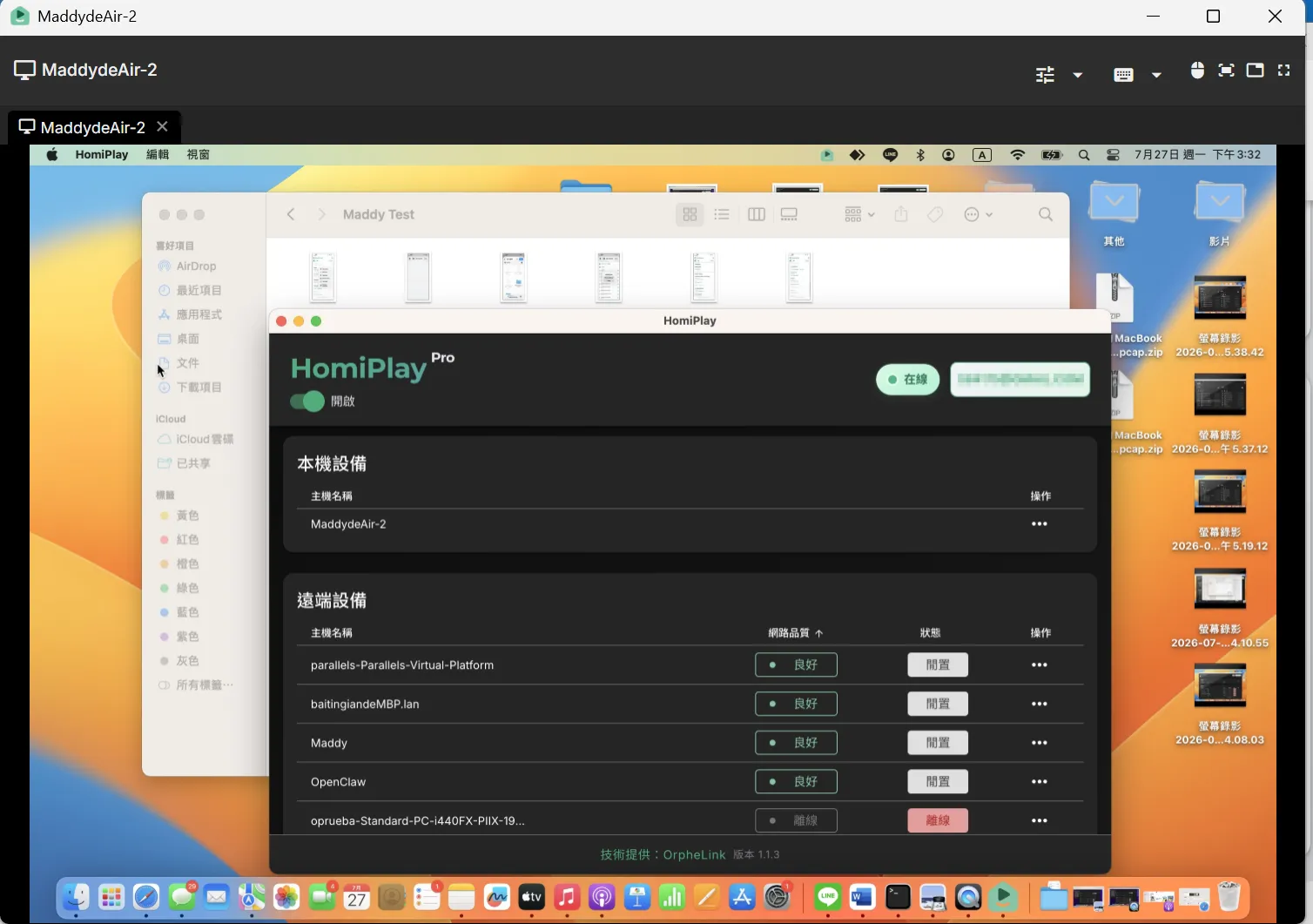
Task: Switch Finder to list view
Action: point(722,214)
